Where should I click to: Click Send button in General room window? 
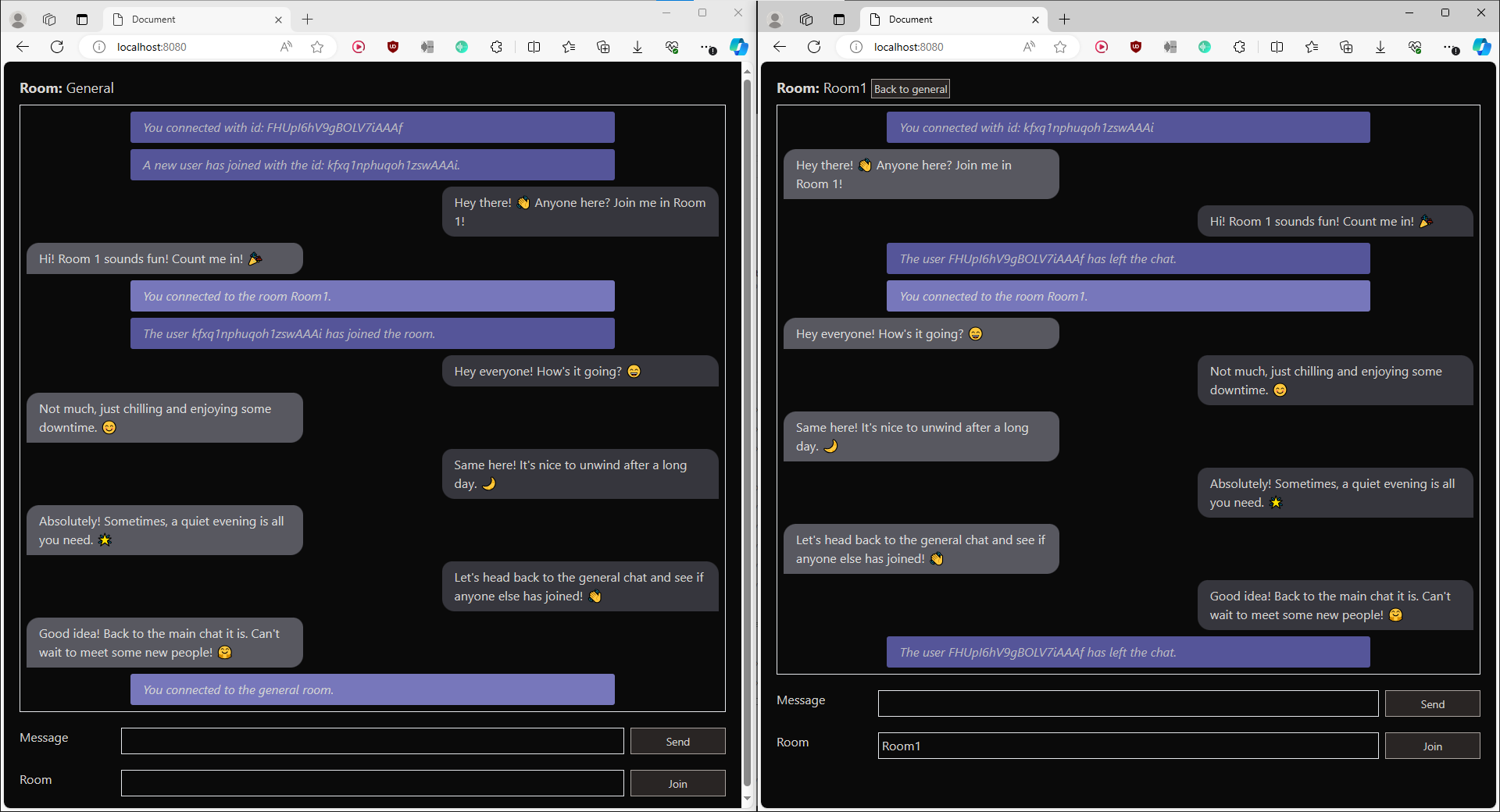[677, 741]
